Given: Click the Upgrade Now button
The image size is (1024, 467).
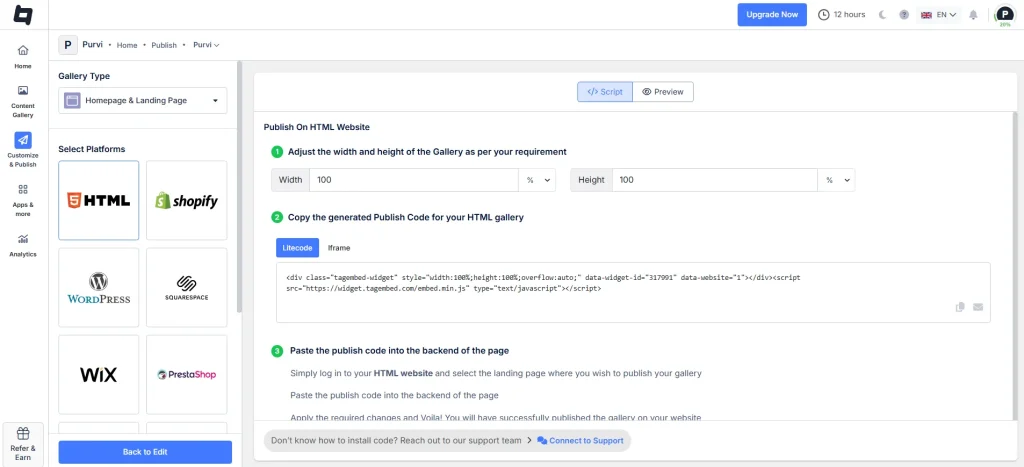Looking at the screenshot, I should (772, 14).
